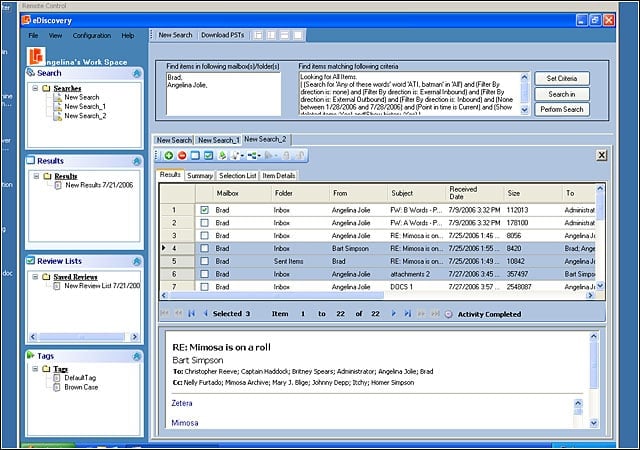Select Brown Case tag in Tags tree
This screenshot has height=450, width=640.
click(81, 387)
